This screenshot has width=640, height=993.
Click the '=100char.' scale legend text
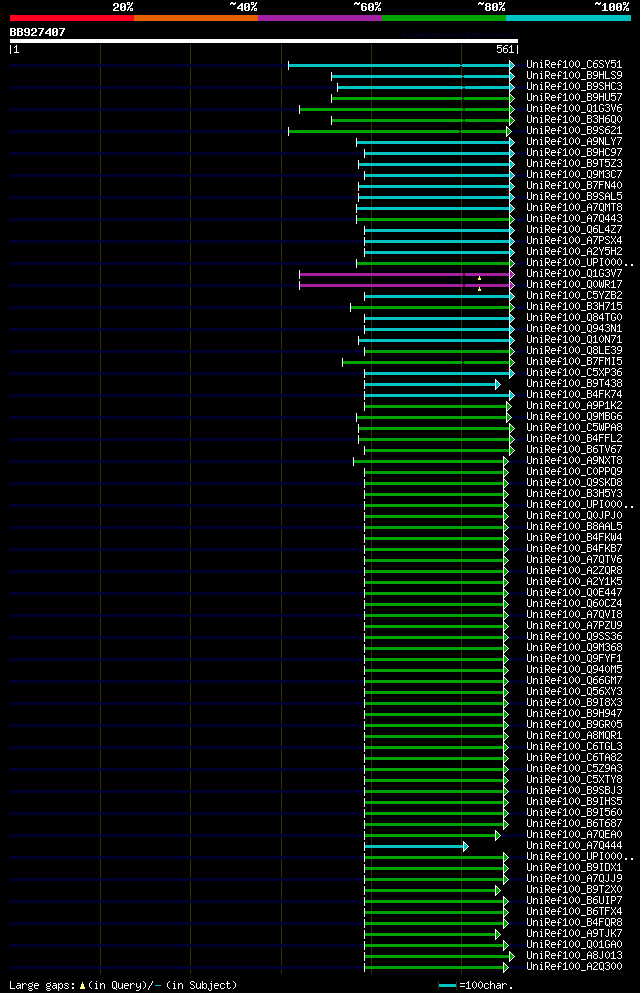click(x=486, y=985)
